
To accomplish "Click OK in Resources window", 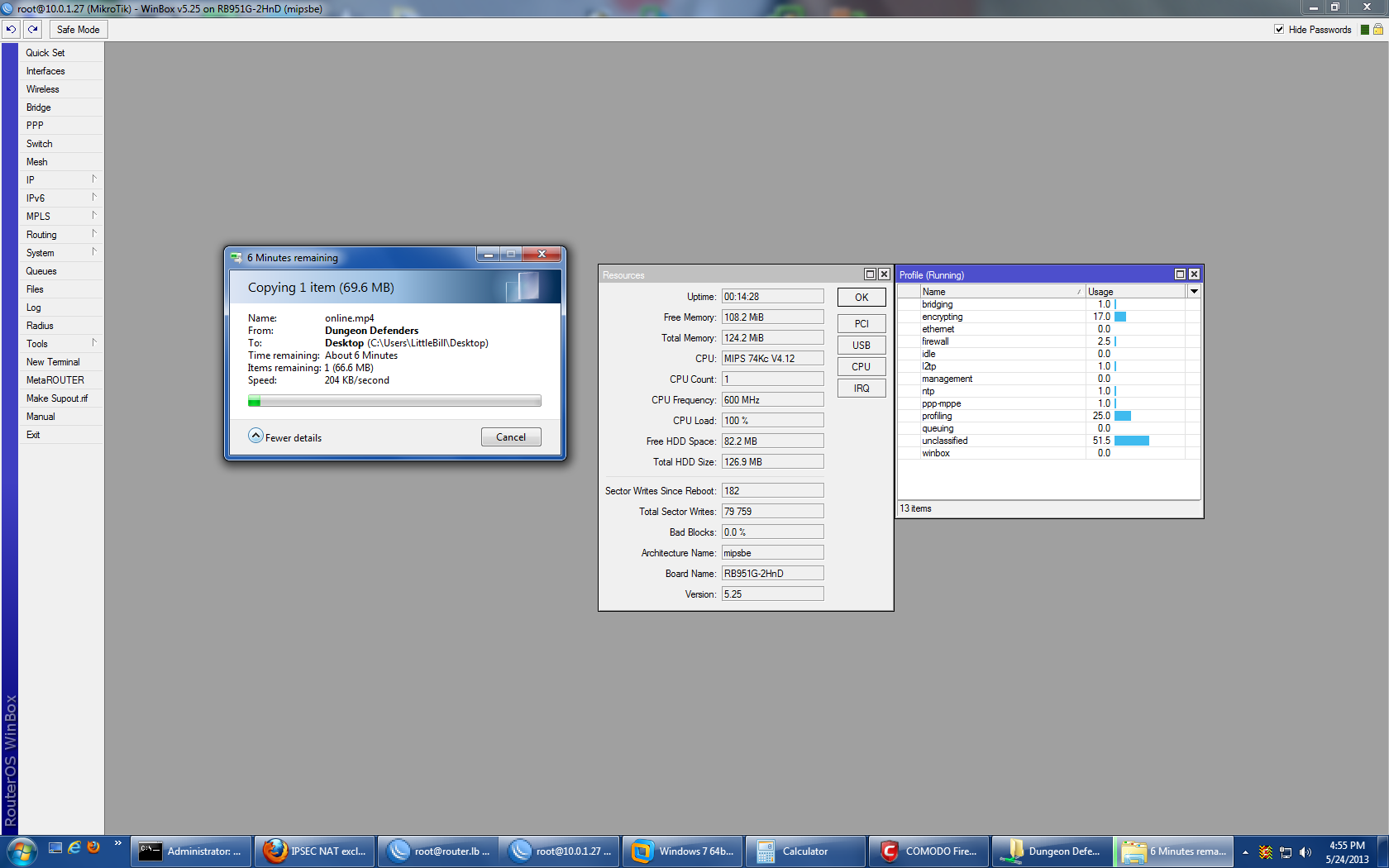I will (862, 298).
